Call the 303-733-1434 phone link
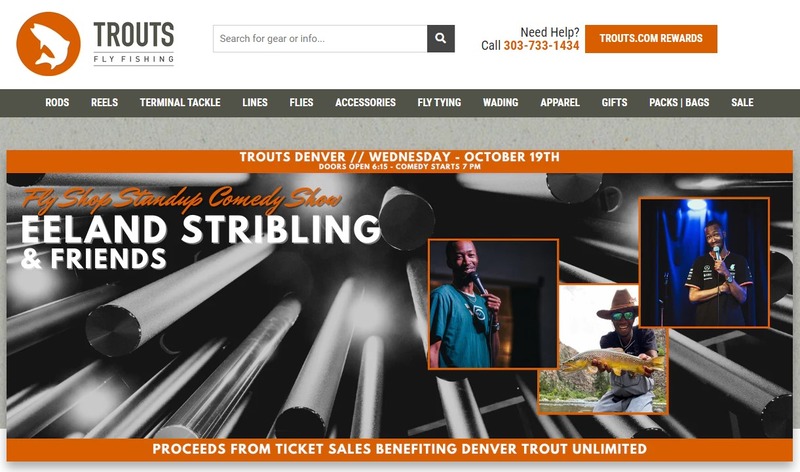 541,46
